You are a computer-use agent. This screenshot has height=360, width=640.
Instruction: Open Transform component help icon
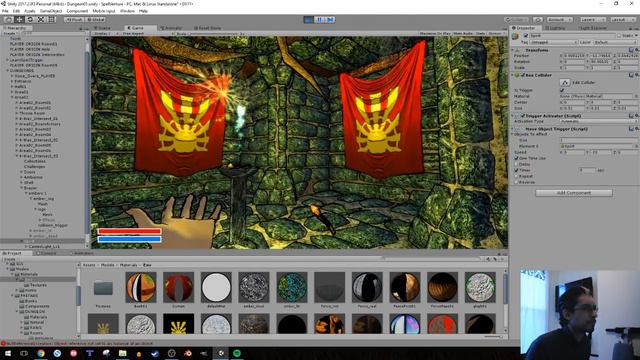pos(631,50)
